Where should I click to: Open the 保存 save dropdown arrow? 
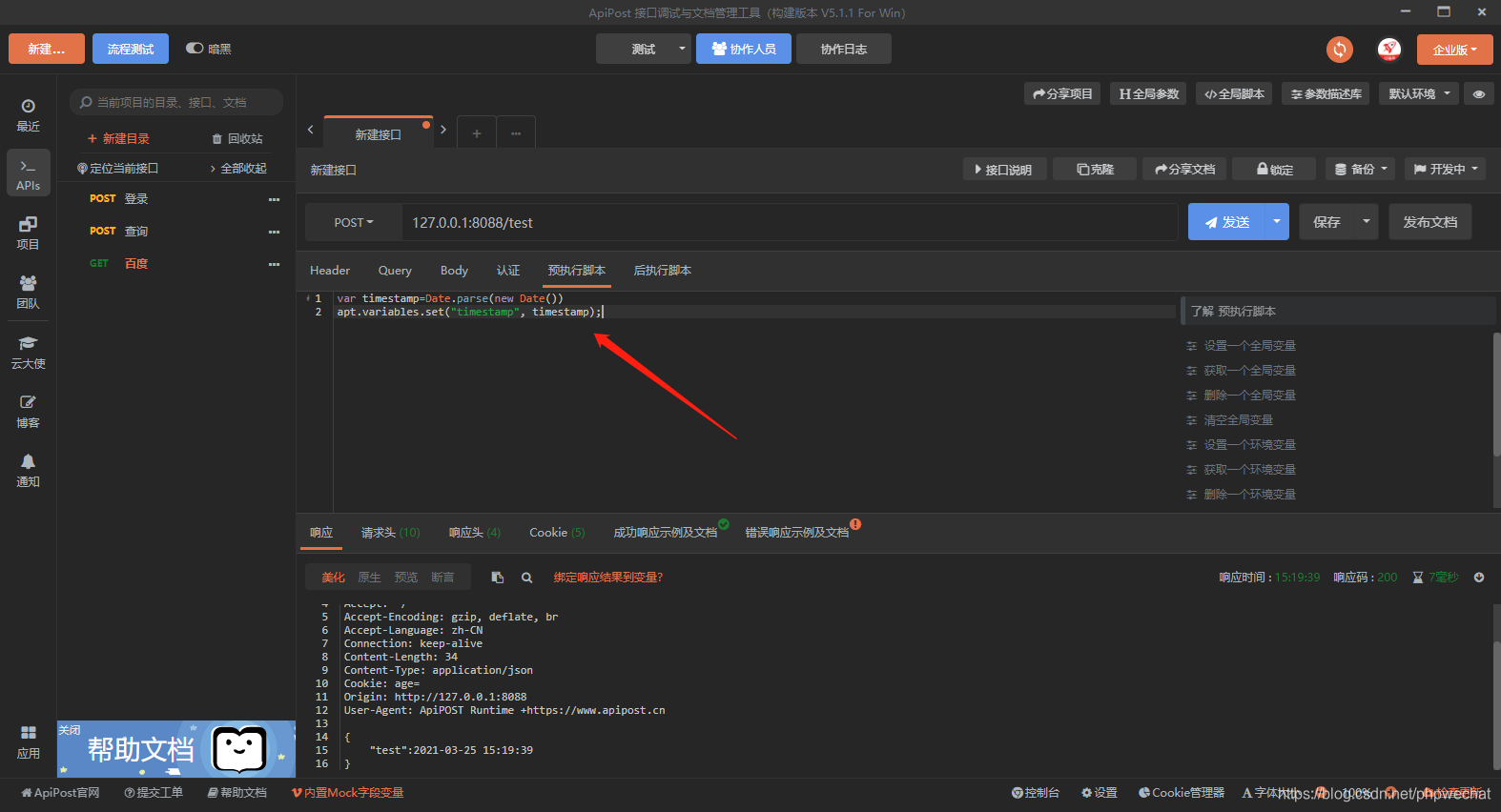[1367, 221]
